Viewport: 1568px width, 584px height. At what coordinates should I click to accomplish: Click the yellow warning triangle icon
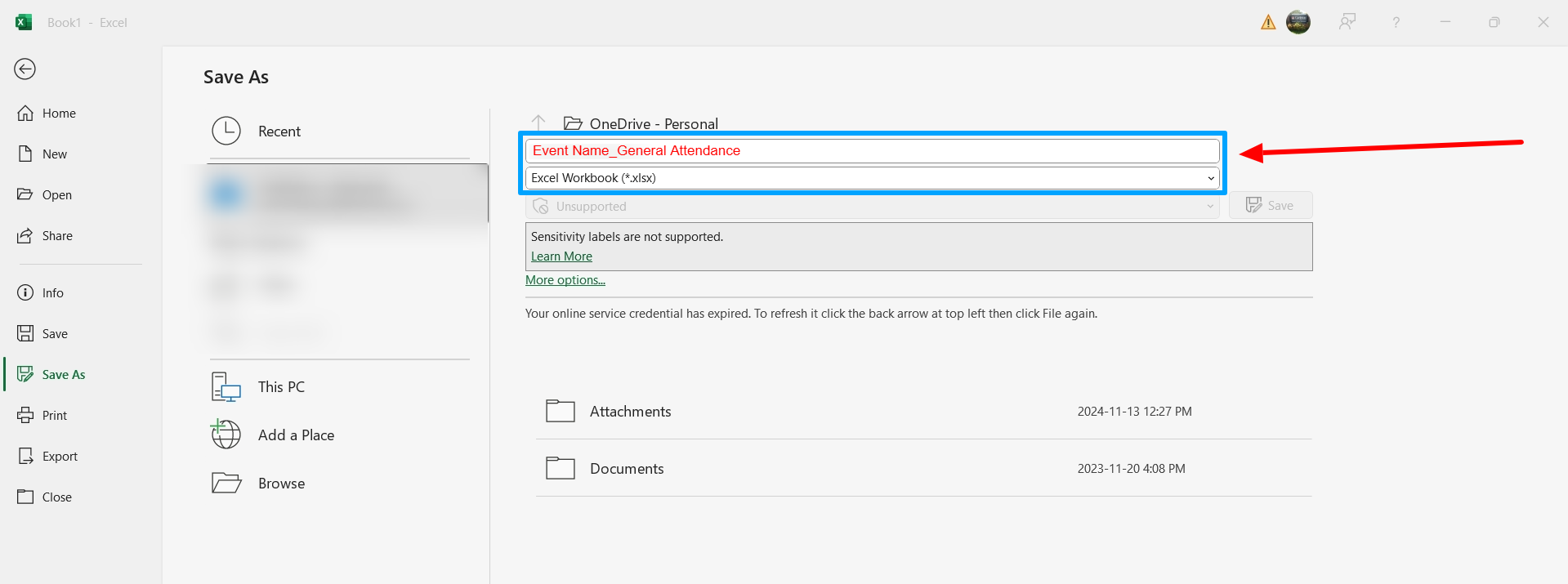(x=1267, y=22)
